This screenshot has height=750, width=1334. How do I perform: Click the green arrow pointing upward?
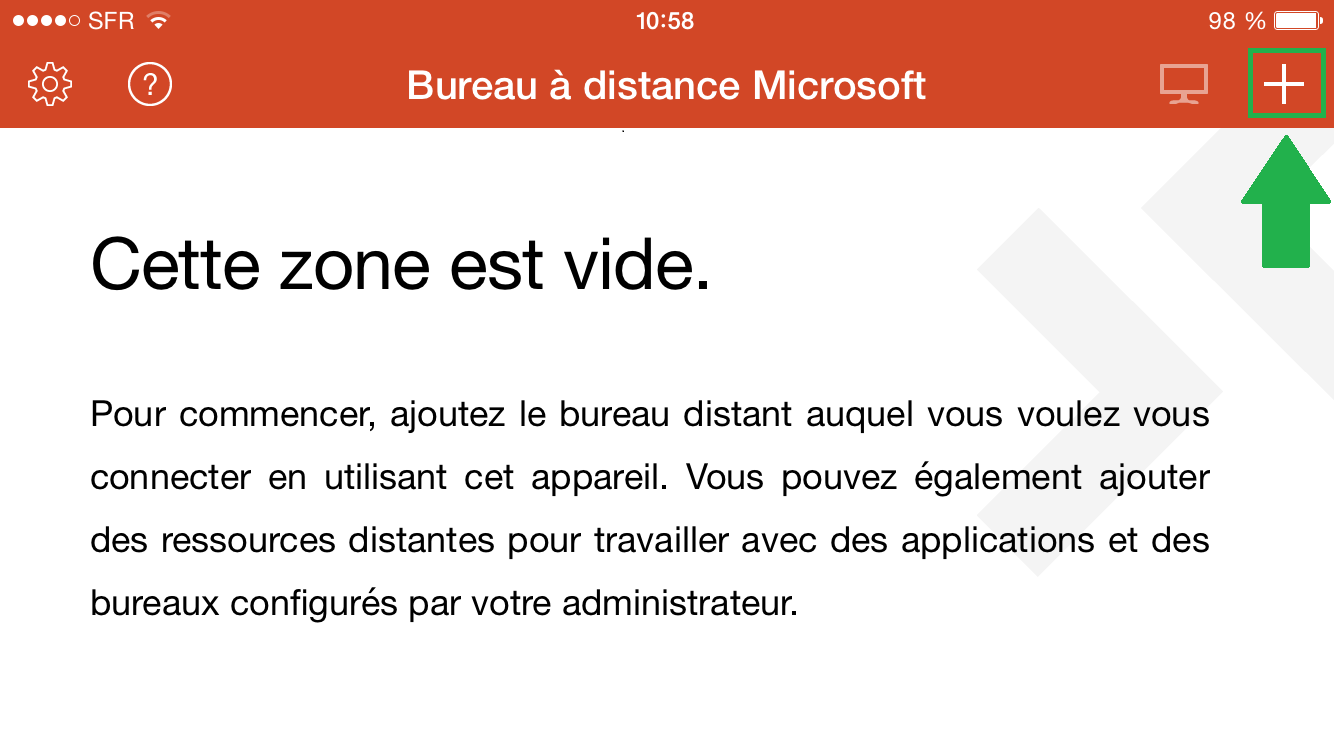[x=1285, y=201]
